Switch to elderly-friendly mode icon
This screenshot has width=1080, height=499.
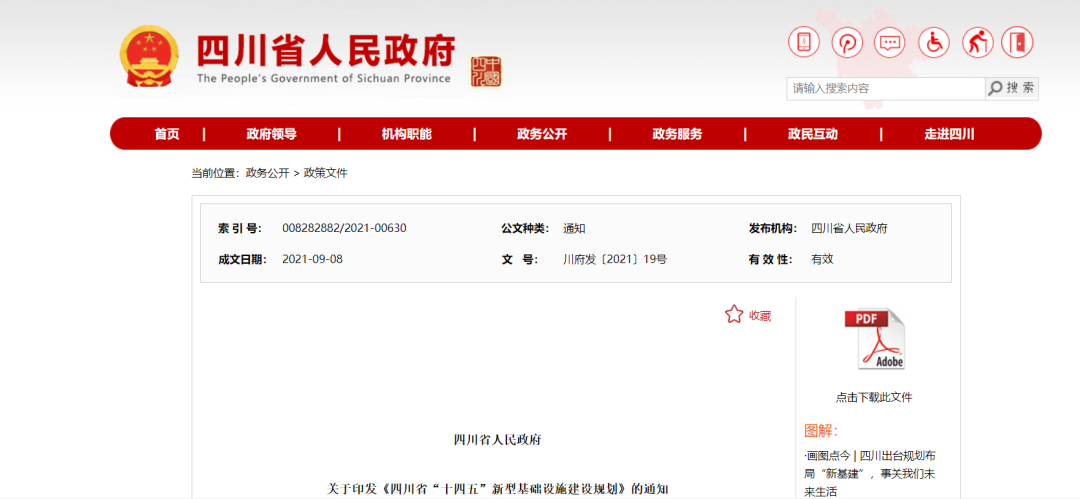click(977, 43)
